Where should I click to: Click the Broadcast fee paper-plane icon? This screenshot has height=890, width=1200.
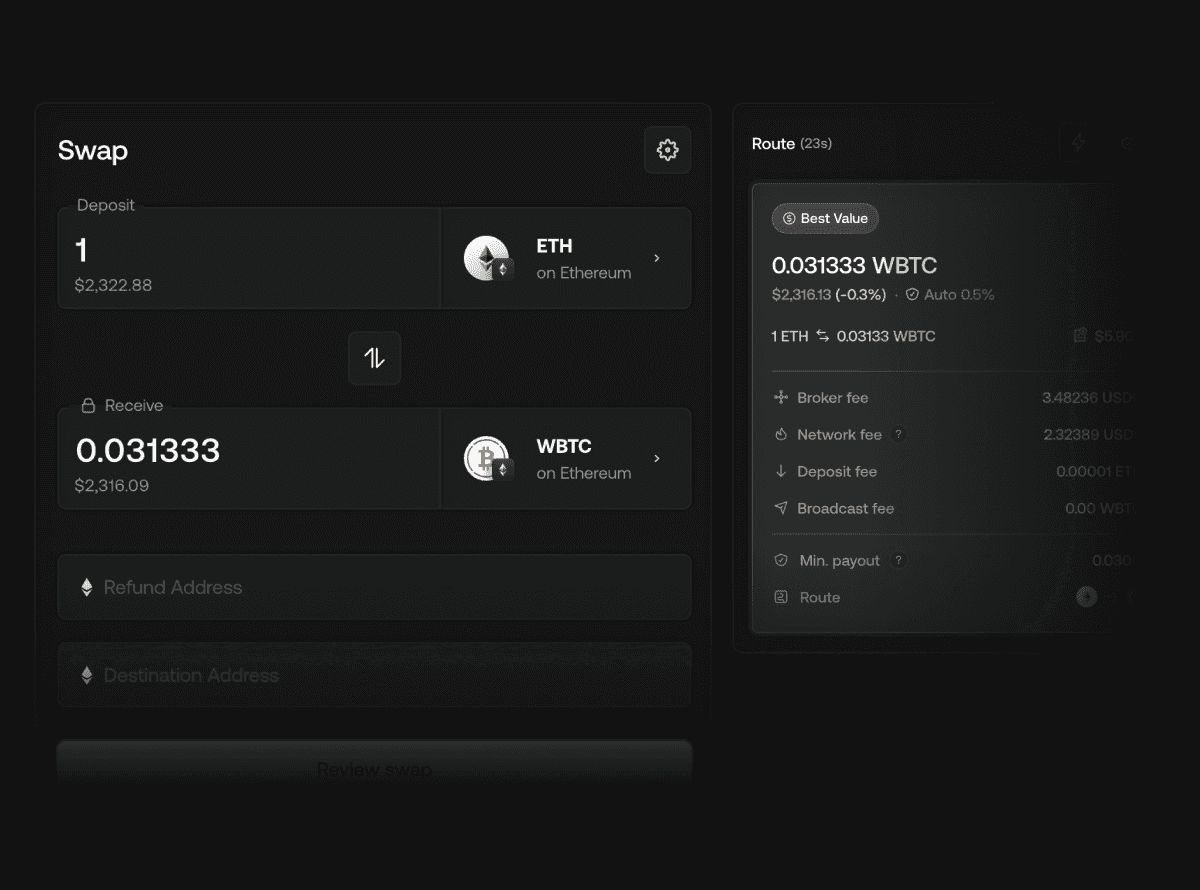781,508
